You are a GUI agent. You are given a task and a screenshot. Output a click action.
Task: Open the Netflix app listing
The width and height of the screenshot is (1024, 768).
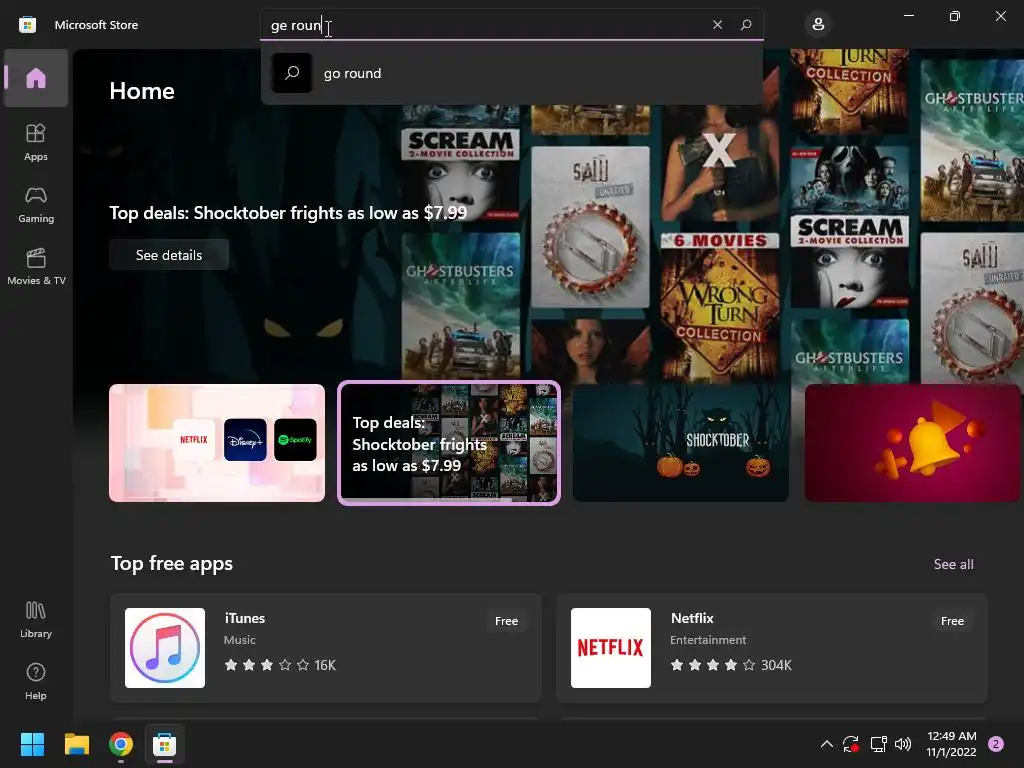[772, 648]
